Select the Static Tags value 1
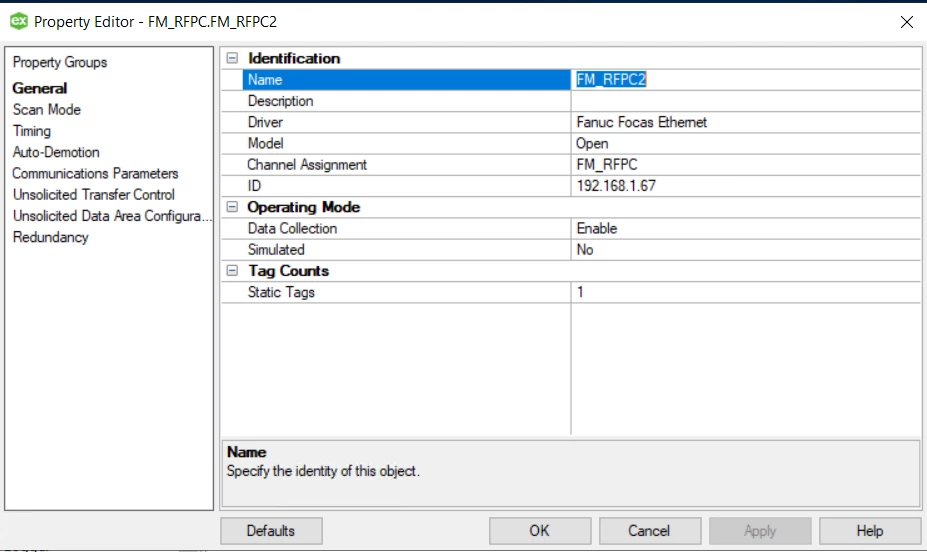Screen dimensions: 927x552 point(746,293)
